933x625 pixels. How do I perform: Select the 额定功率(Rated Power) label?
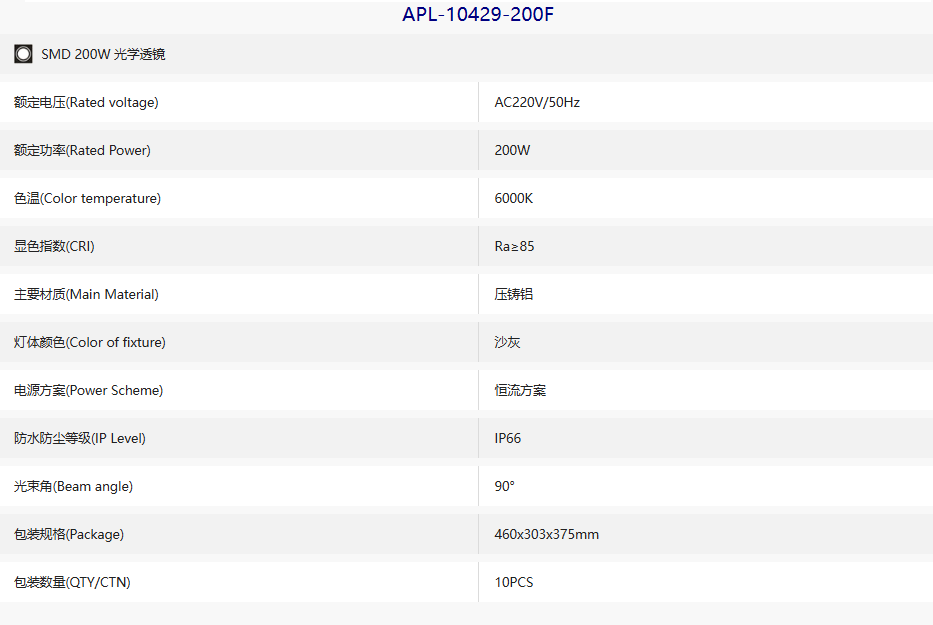tap(82, 150)
